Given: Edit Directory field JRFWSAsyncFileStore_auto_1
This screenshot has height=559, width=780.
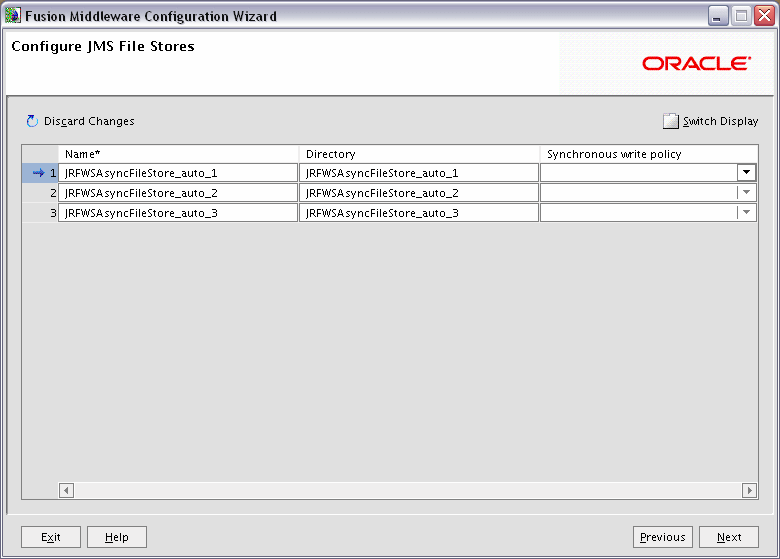Looking at the screenshot, I should tap(419, 173).
